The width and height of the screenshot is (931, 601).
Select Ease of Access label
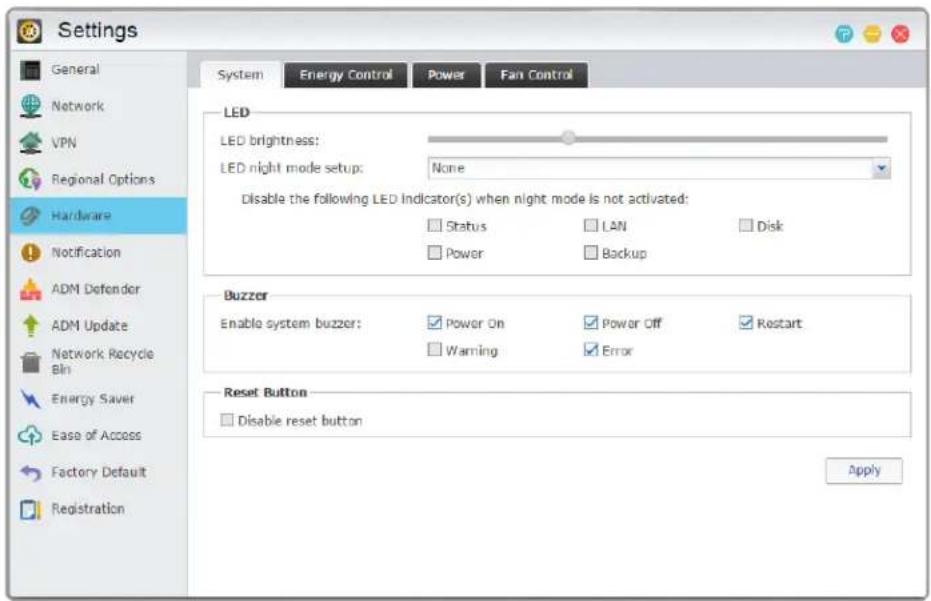point(96,435)
